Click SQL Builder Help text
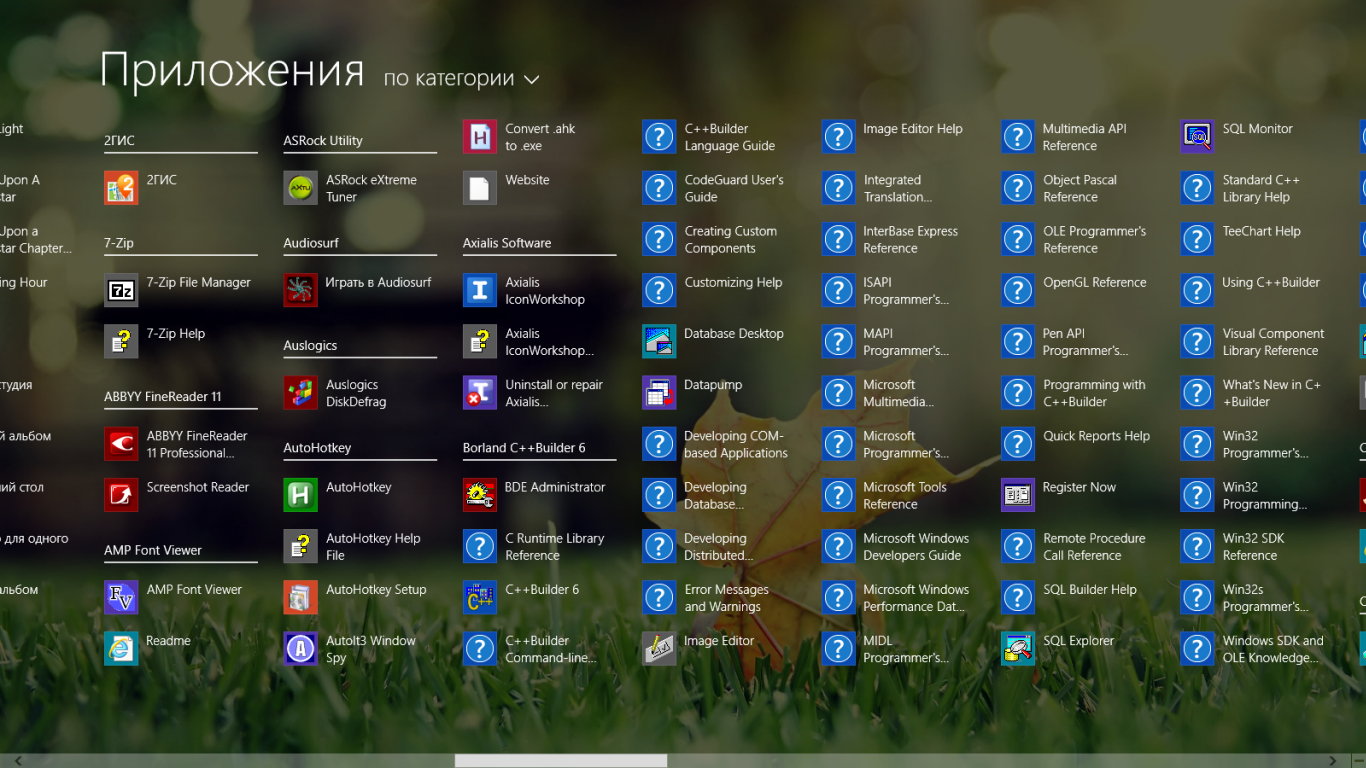This screenshot has width=1366, height=768. pos(1090,590)
